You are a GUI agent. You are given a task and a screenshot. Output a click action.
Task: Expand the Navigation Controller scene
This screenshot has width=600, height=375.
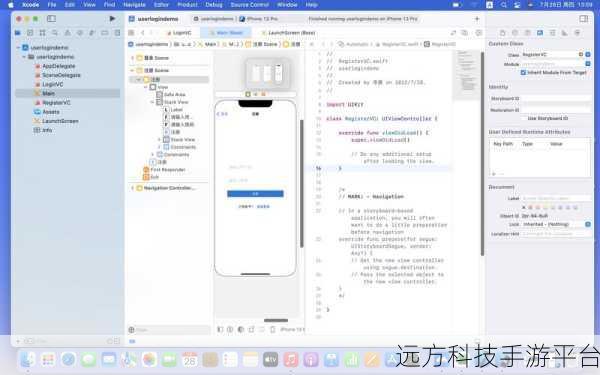point(132,188)
